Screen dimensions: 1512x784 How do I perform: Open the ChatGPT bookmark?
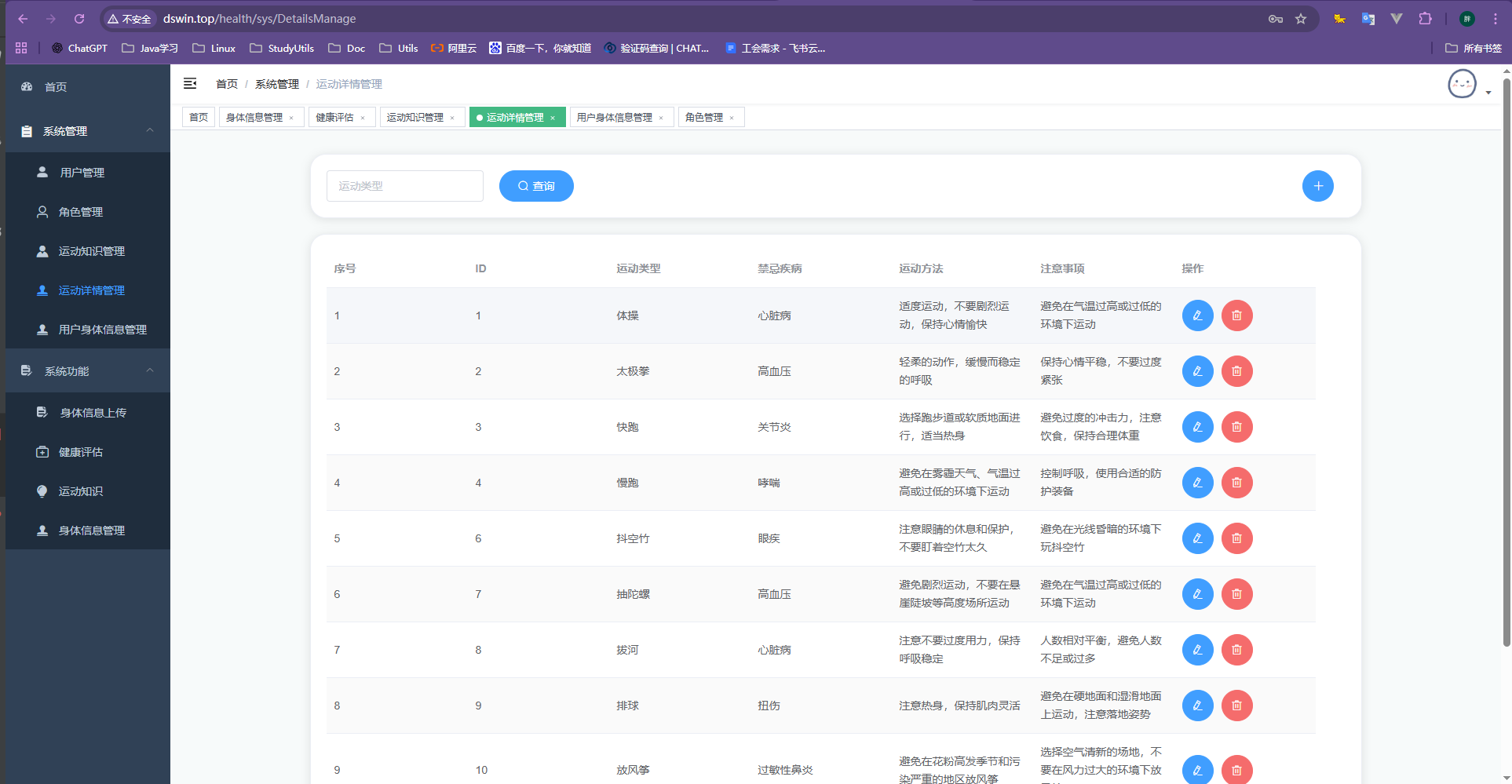tap(79, 48)
